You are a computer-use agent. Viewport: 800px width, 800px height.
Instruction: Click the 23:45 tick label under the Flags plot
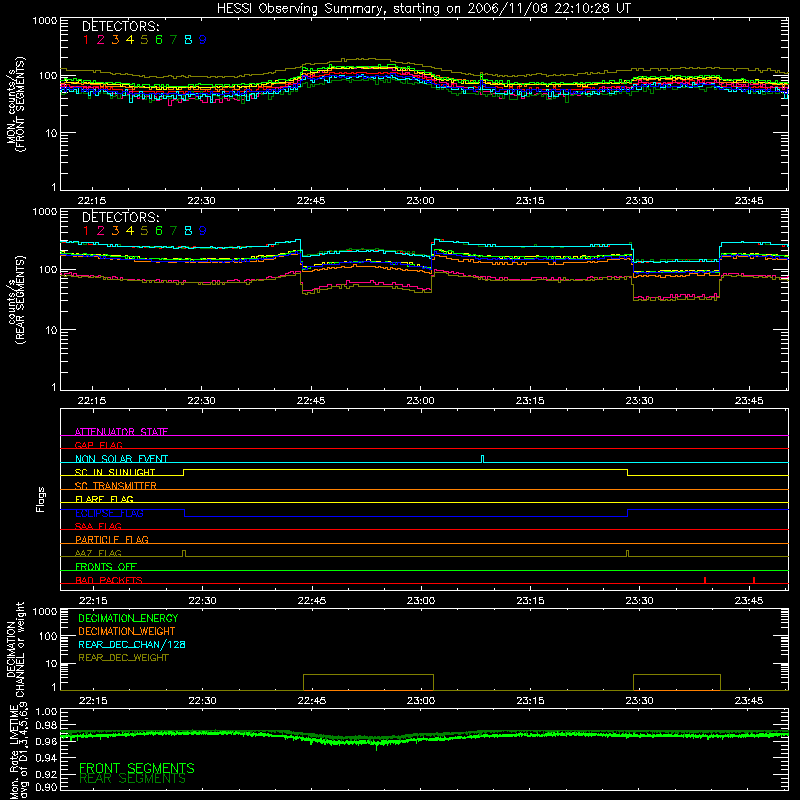tap(749, 601)
